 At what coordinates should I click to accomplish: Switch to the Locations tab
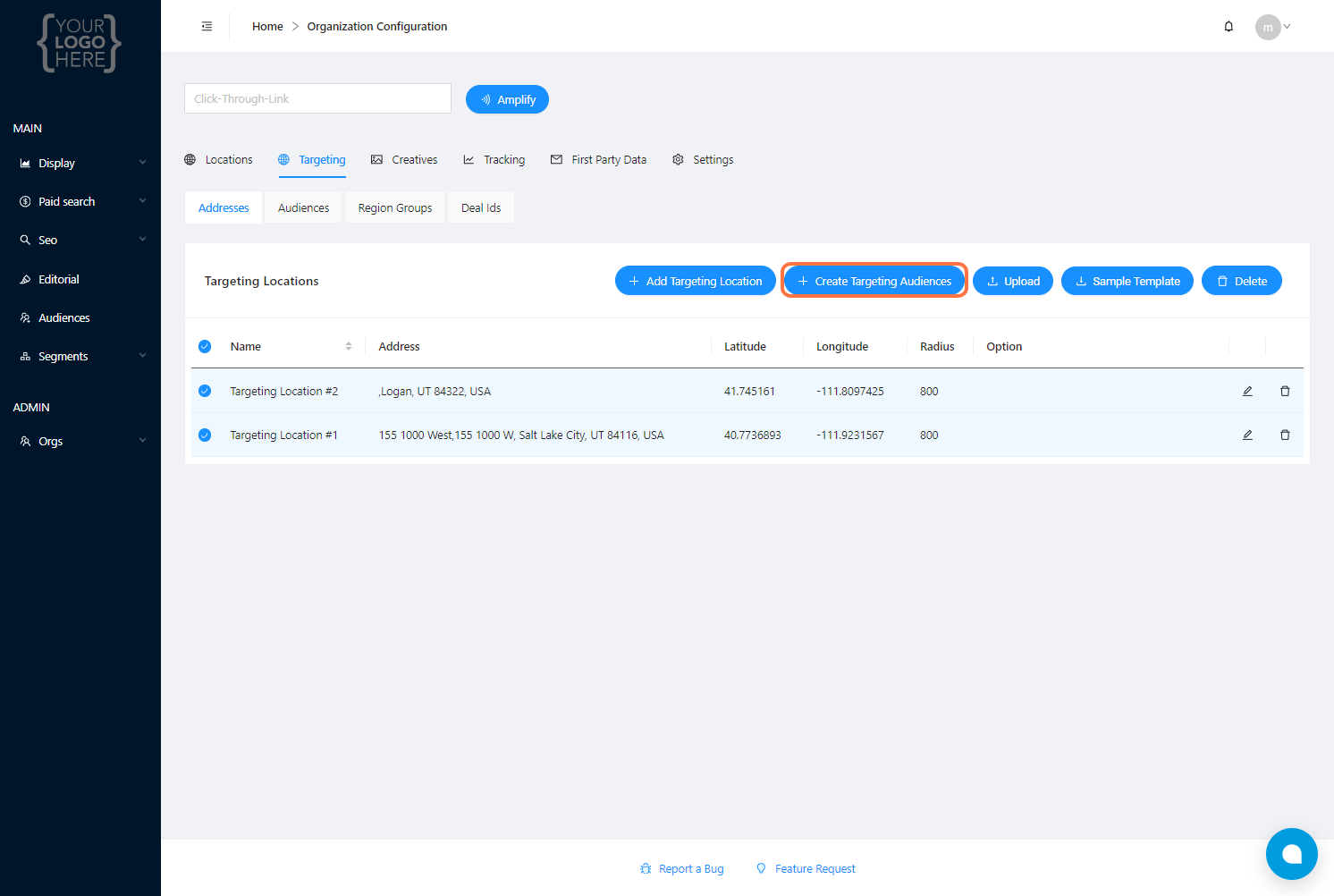(219, 160)
